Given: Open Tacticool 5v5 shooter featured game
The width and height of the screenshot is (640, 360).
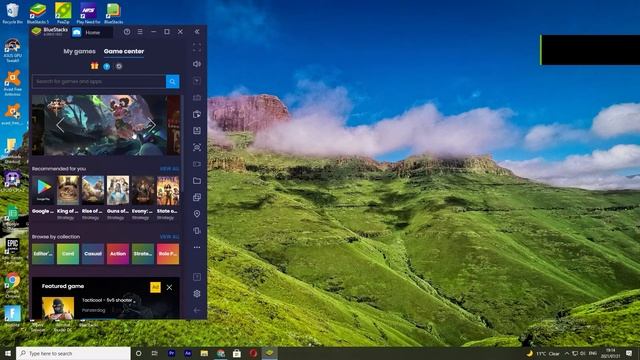Looking at the screenshot, I should [x=107, y=300].
